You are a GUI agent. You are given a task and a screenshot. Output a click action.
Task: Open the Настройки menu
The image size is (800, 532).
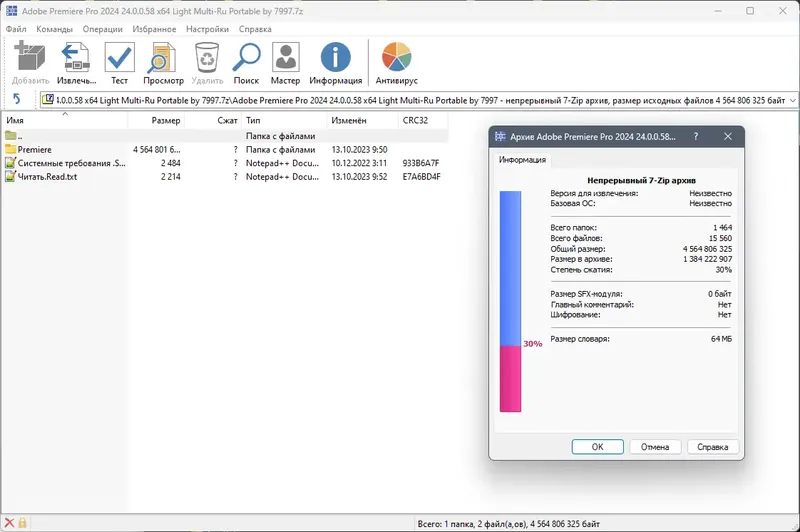click(207, 29)
